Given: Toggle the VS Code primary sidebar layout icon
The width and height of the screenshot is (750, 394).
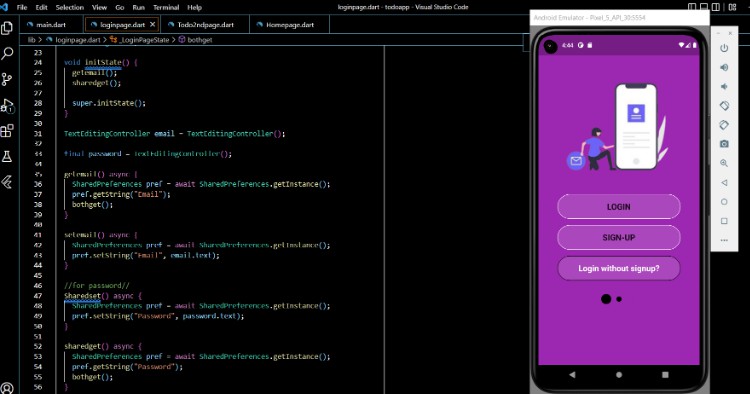Looking at the screenshot, I should [692, 7].
